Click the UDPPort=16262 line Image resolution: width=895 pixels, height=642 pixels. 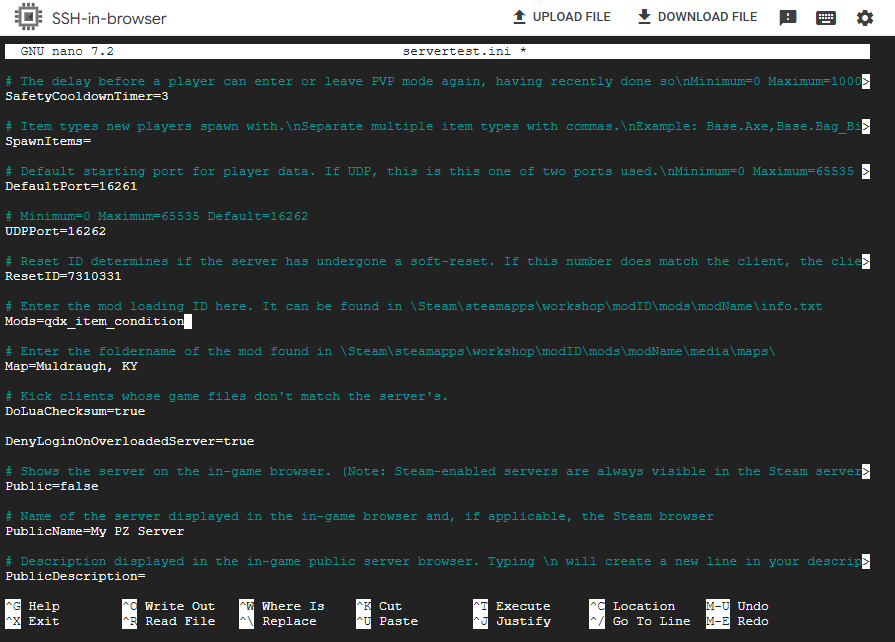(55, 232)
